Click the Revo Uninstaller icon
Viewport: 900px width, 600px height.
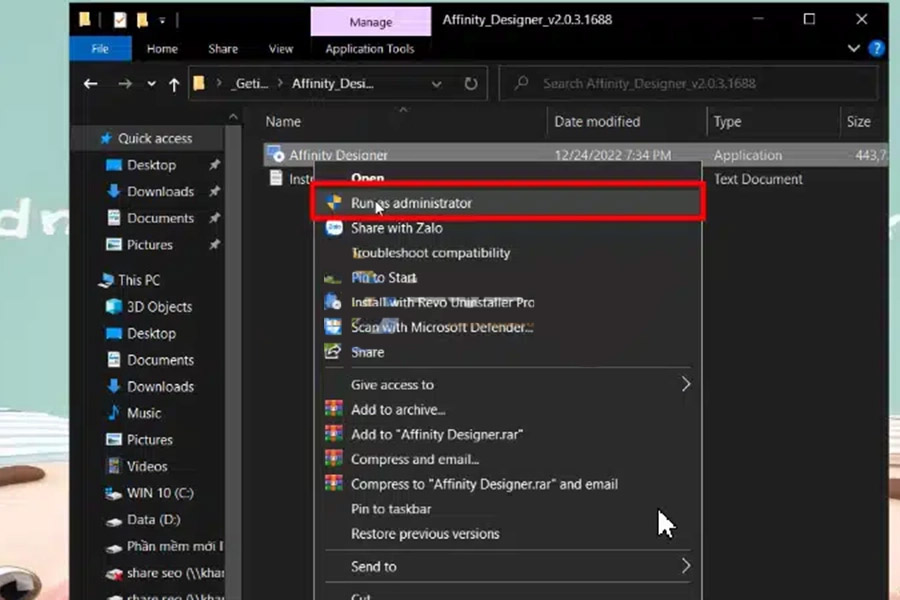pyautogui.click(x=332, y=302)
